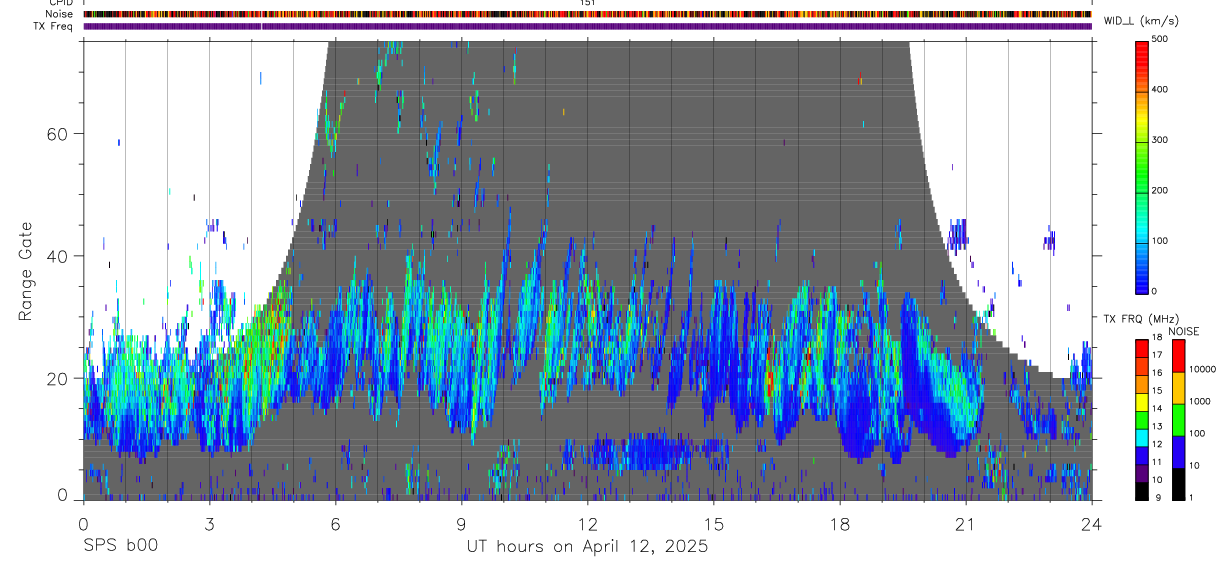The height and width of the screenshot is (567, 1228).
Task: Click green segment of NOISE colorbar
Action: [1178, 420]
